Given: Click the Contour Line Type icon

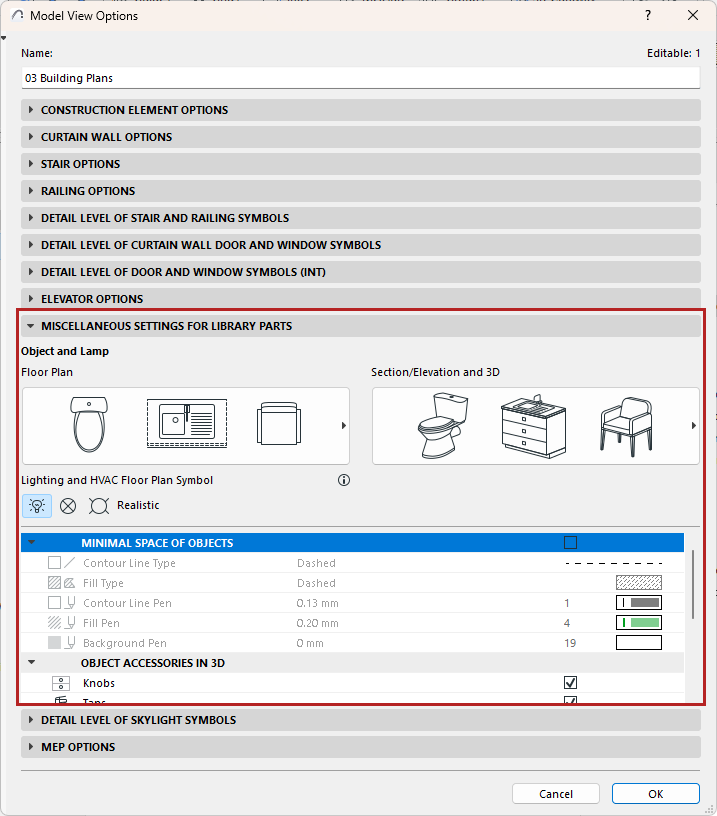Looking at the screenshot, I should (61, 563).
